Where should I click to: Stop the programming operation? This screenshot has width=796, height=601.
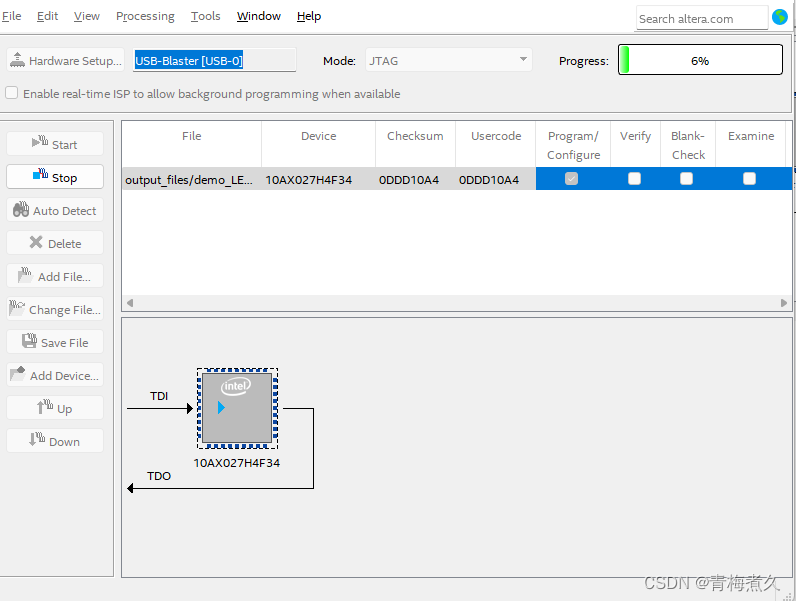pyautogui.click(x=55, y=177)
